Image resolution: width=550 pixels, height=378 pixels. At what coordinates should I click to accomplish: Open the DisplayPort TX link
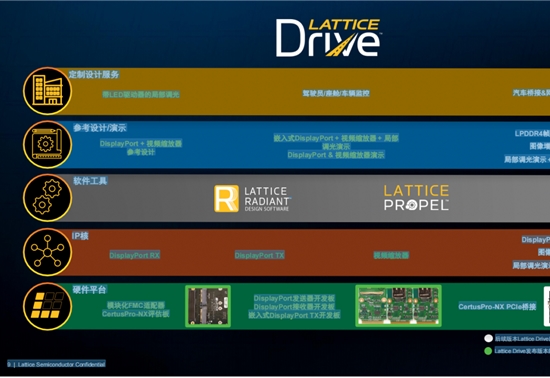[260, 255]
